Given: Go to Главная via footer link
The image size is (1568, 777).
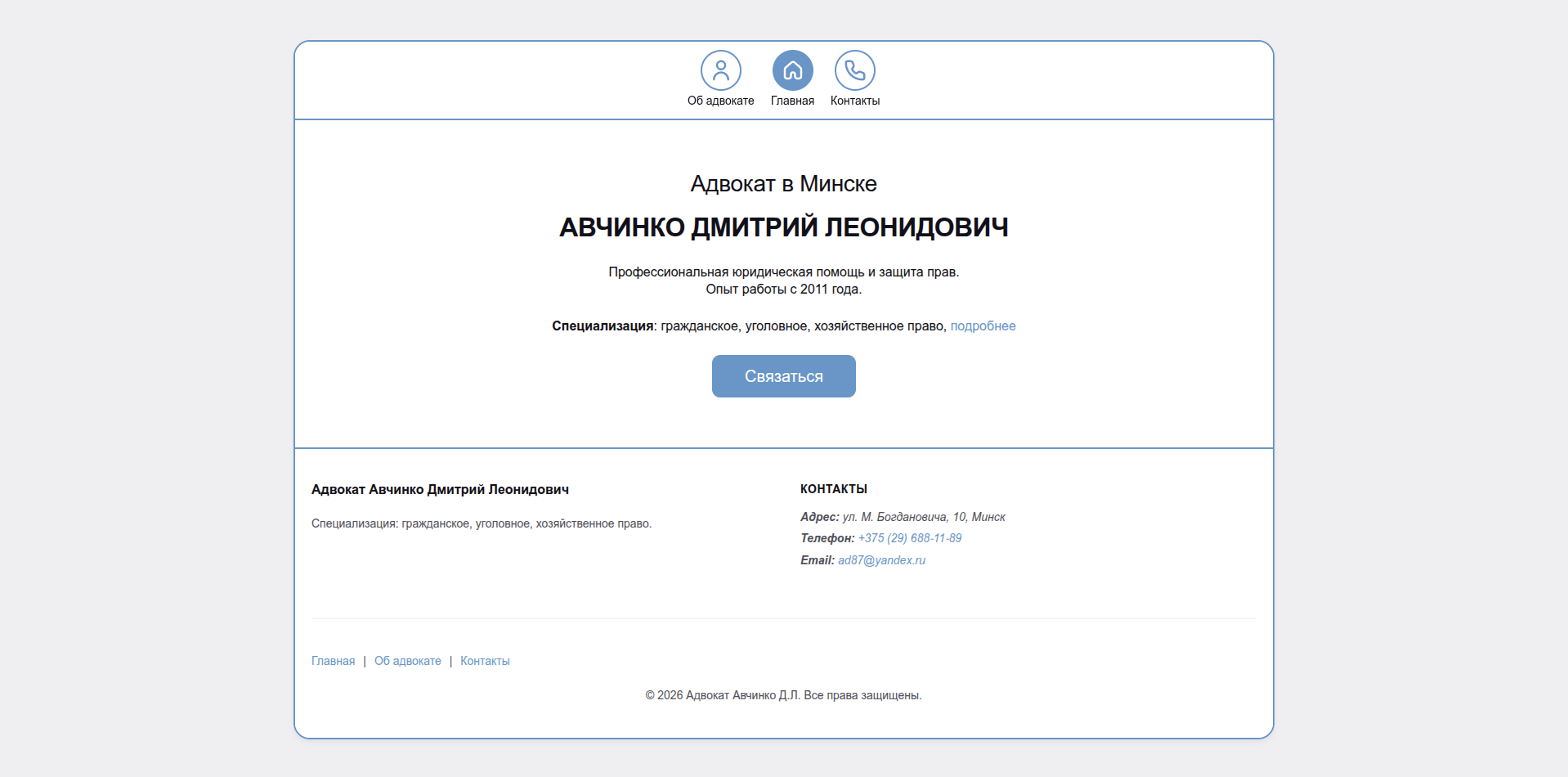Looking at the screenshot, I should (333, 661).
